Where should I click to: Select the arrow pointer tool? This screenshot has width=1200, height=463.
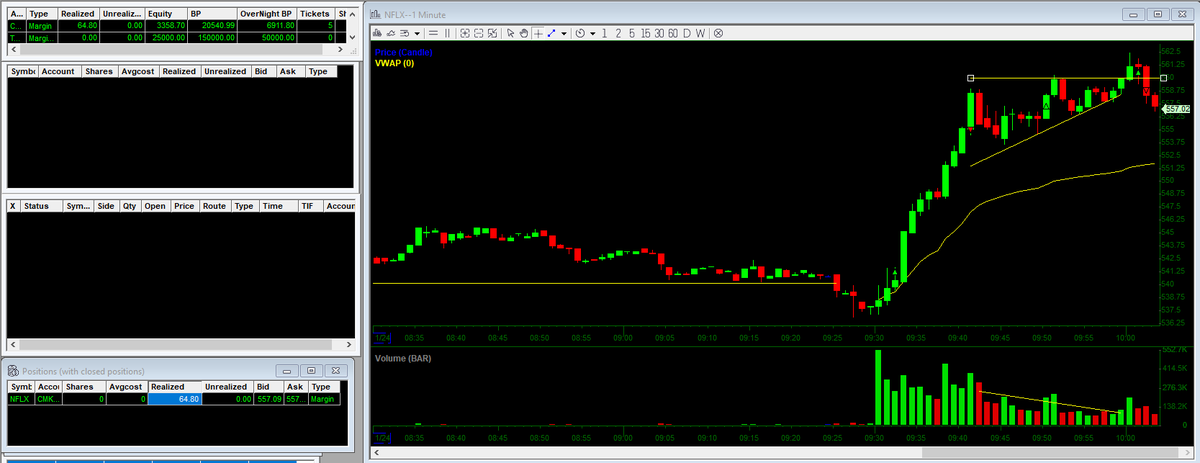[510, 33]
